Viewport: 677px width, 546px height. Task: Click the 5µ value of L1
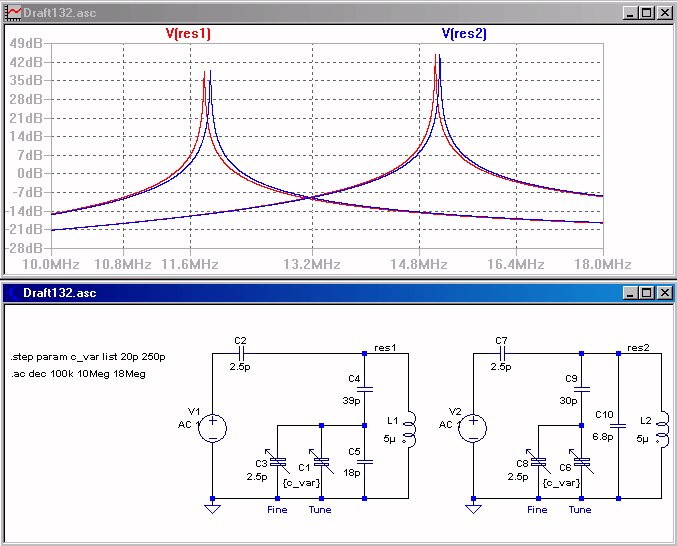pos(389,439)
